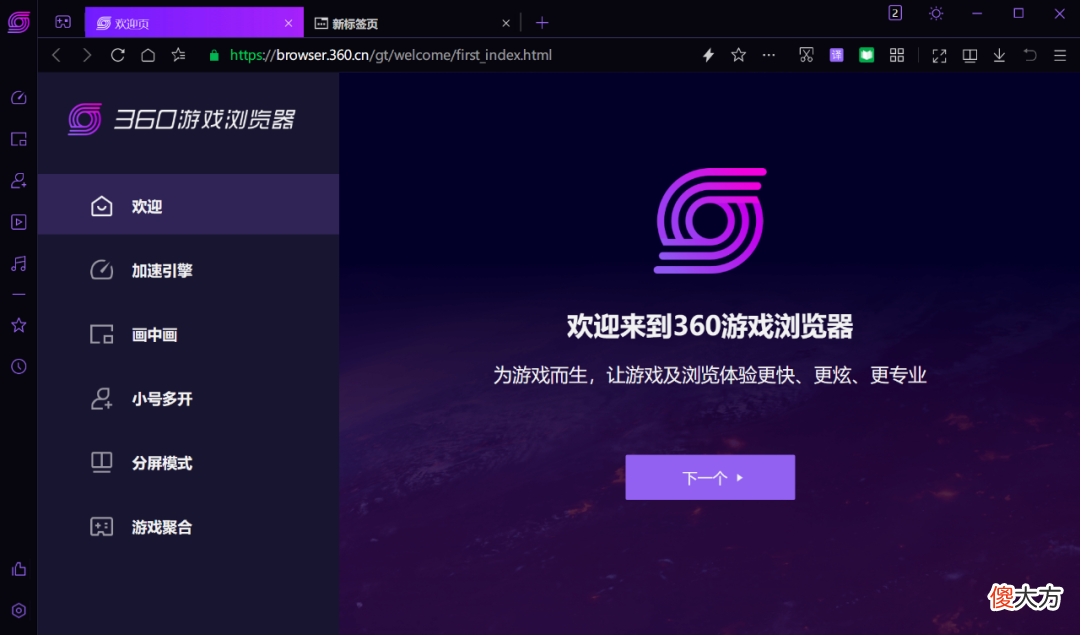
Task: Select the 小号多开 menu item
Action: 188,399
